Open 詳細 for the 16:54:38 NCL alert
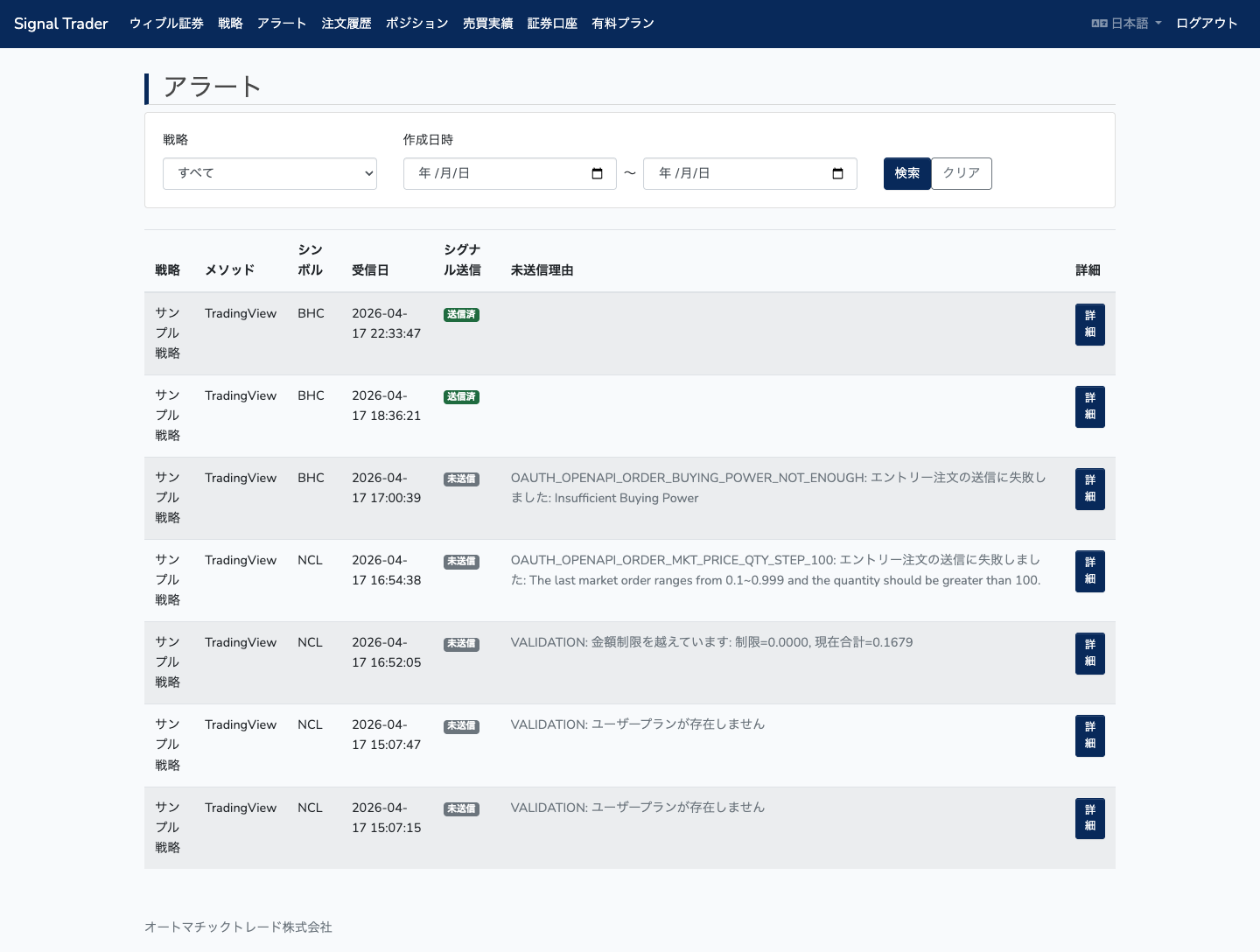1260x952 pixels. point(1090,571)
